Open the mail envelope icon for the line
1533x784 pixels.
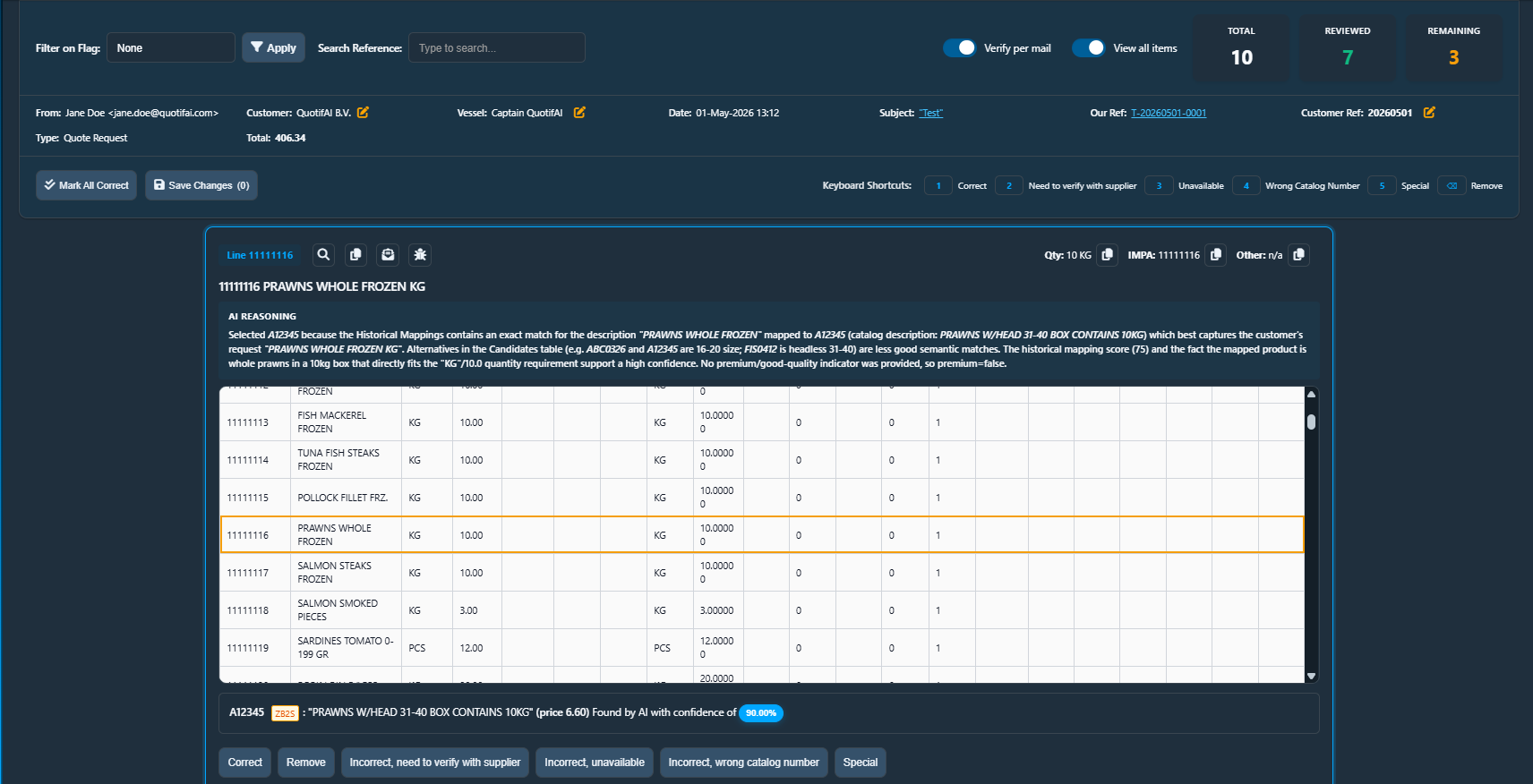coord(388,255)
